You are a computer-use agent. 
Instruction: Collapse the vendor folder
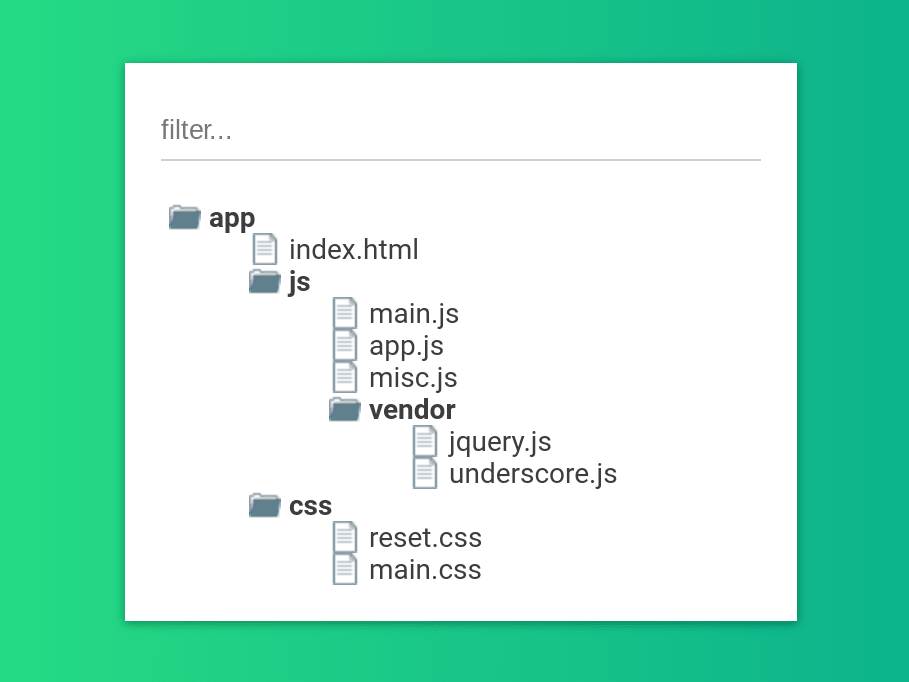pyautogui.click(x=412, y=409)
